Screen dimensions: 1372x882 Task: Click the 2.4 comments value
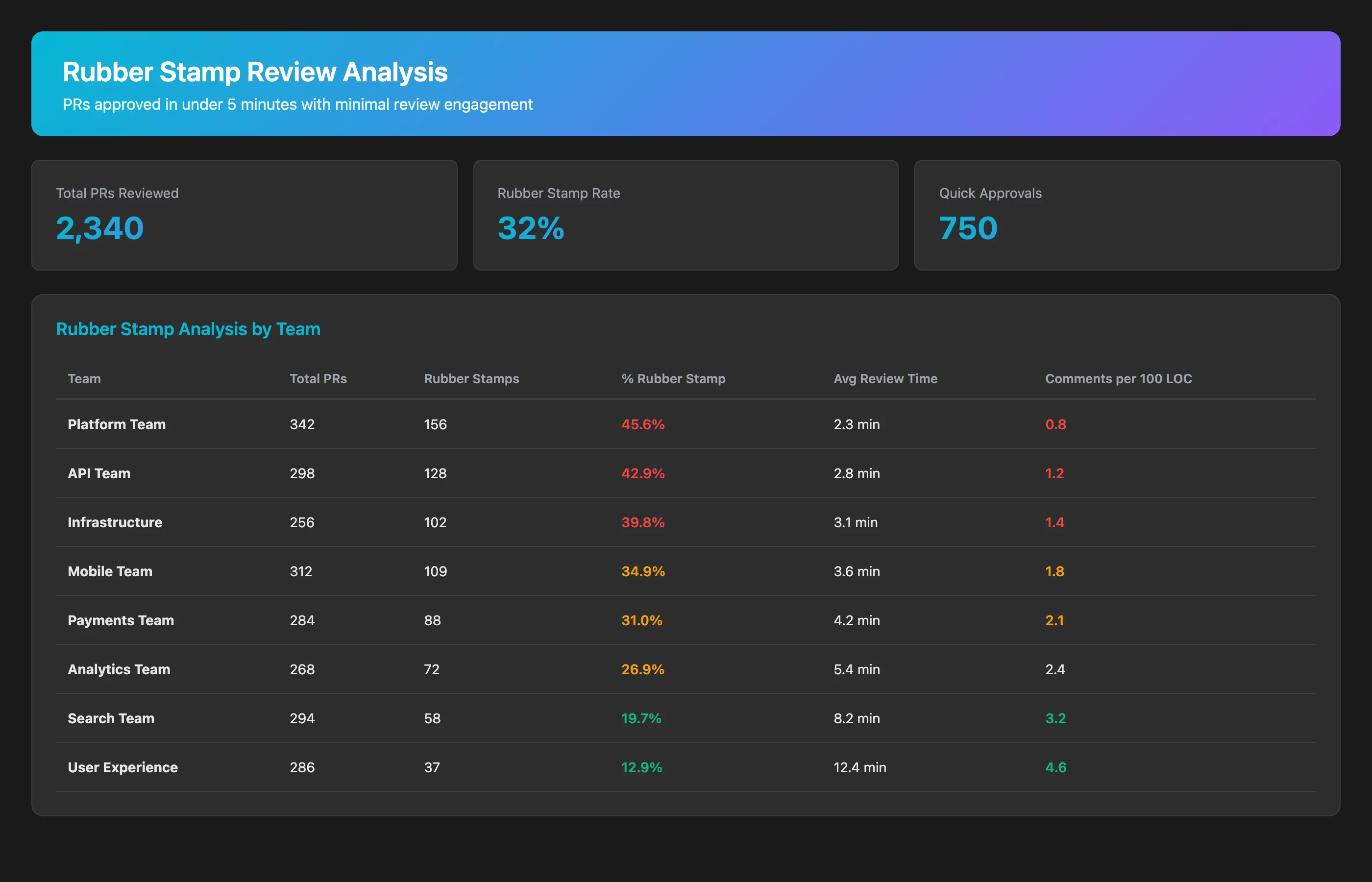pos(1055,669)
